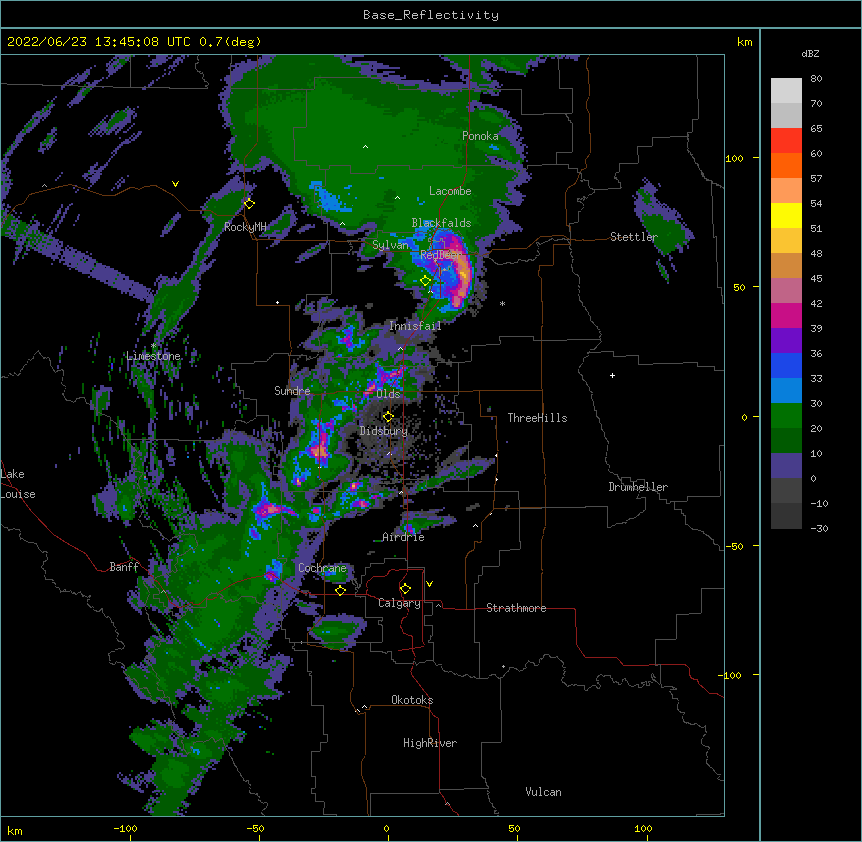Click the dBZ legend heading
Viewport: 862px width, 842px height.
[x=810, y=53]
